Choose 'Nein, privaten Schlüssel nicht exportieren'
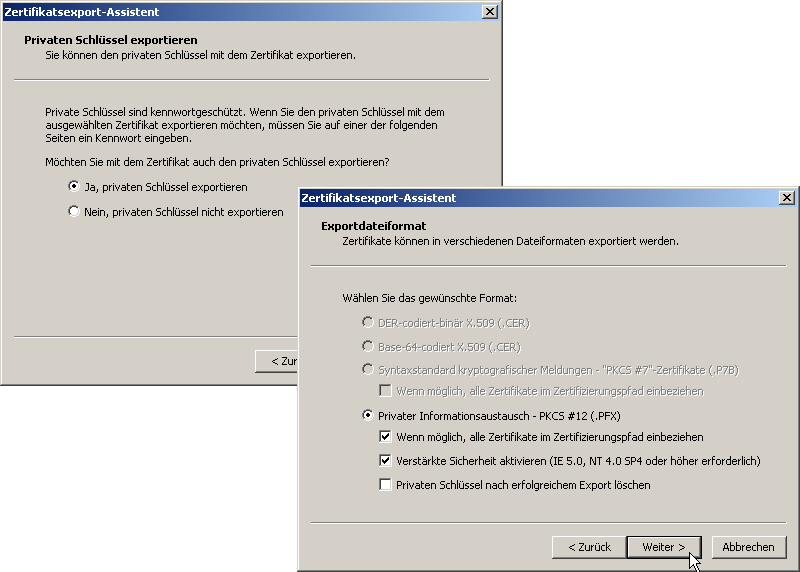 74,212
